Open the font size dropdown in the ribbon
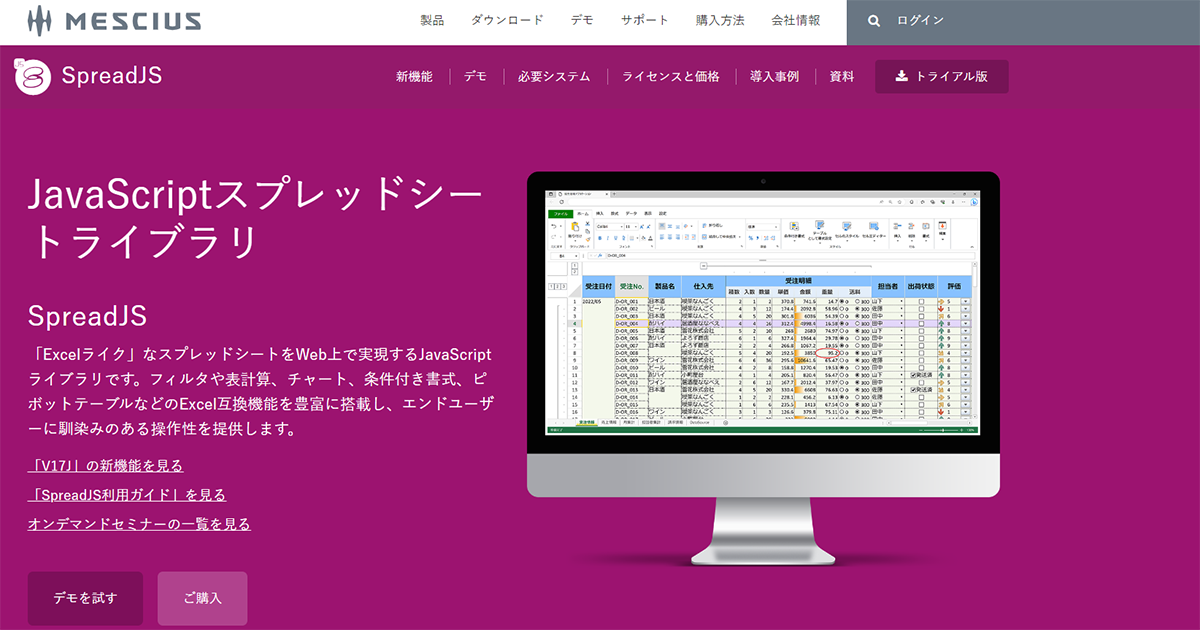Viewport: 1200px width, 630px height. [x=631, y=226]
